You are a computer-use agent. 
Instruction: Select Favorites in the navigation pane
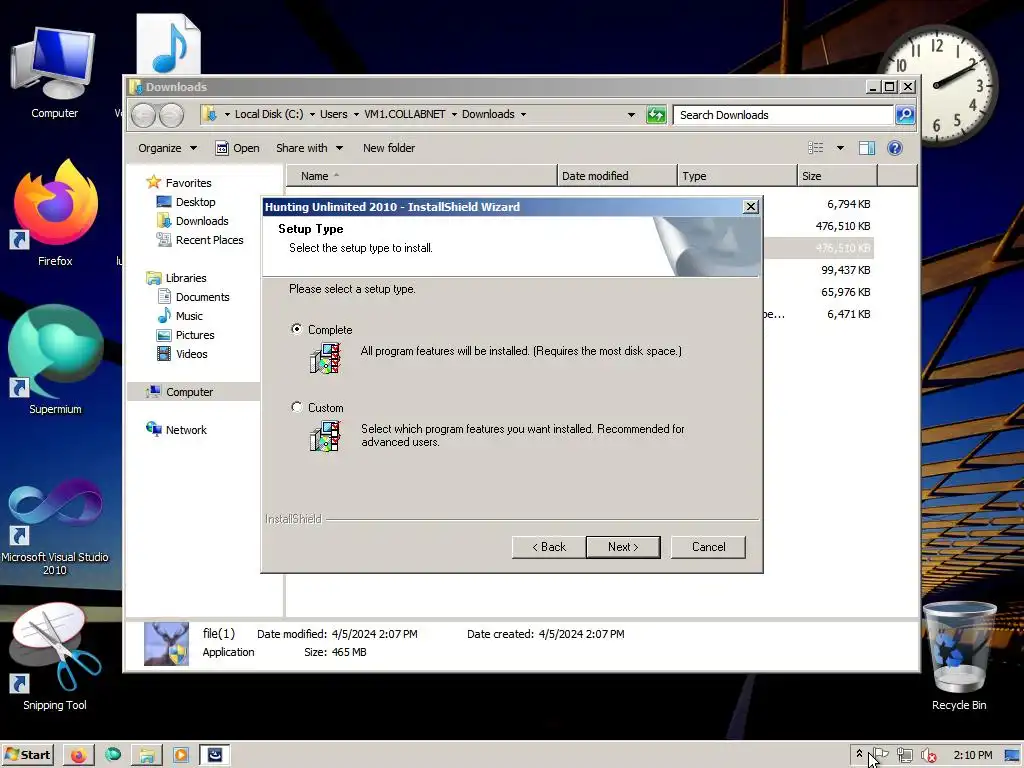pos(188,183)
